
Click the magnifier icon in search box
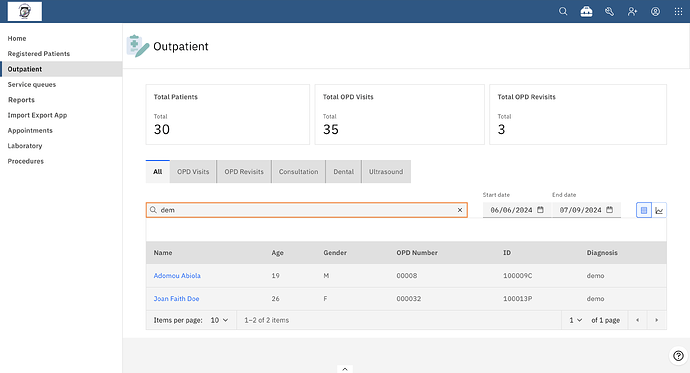pyautogui.click(x=153, y=210)
